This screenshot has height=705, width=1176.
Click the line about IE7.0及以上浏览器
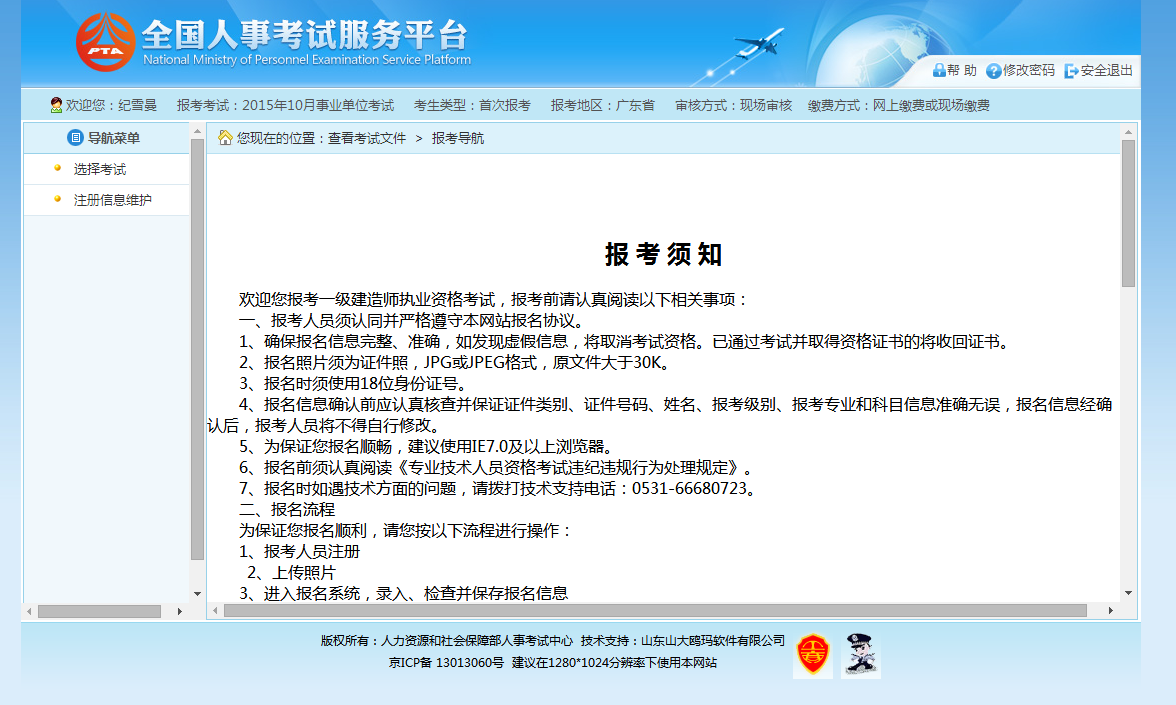click(x=428, y=447)
